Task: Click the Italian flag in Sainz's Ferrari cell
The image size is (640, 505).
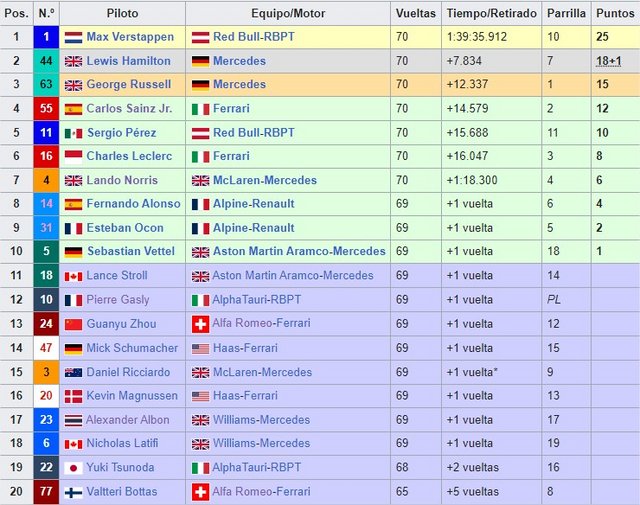Action: tap(200, 109)
